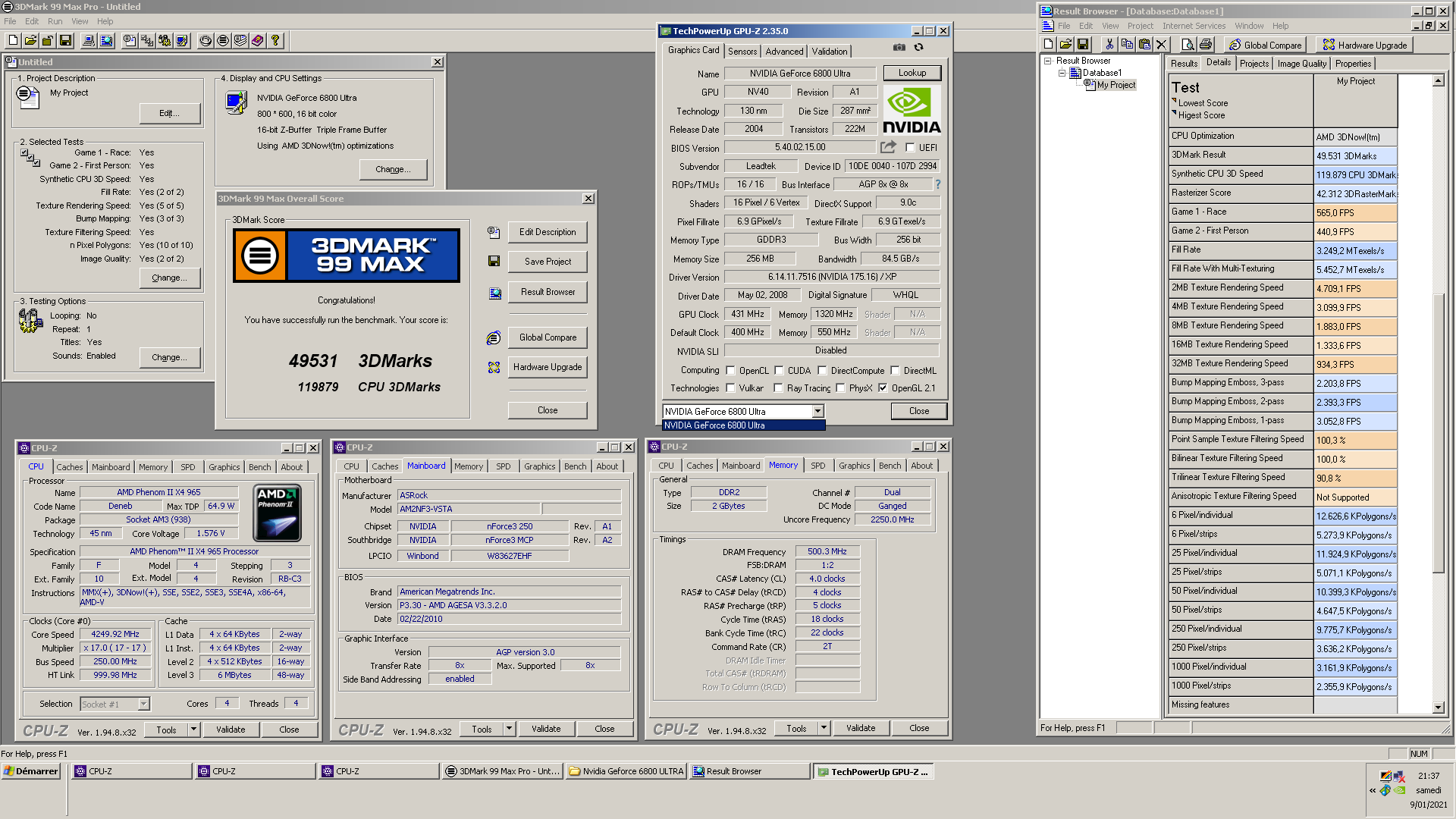Open the Image Quality tab in Result Browser
1456x819 pixels.
[x=1301, y=64]
